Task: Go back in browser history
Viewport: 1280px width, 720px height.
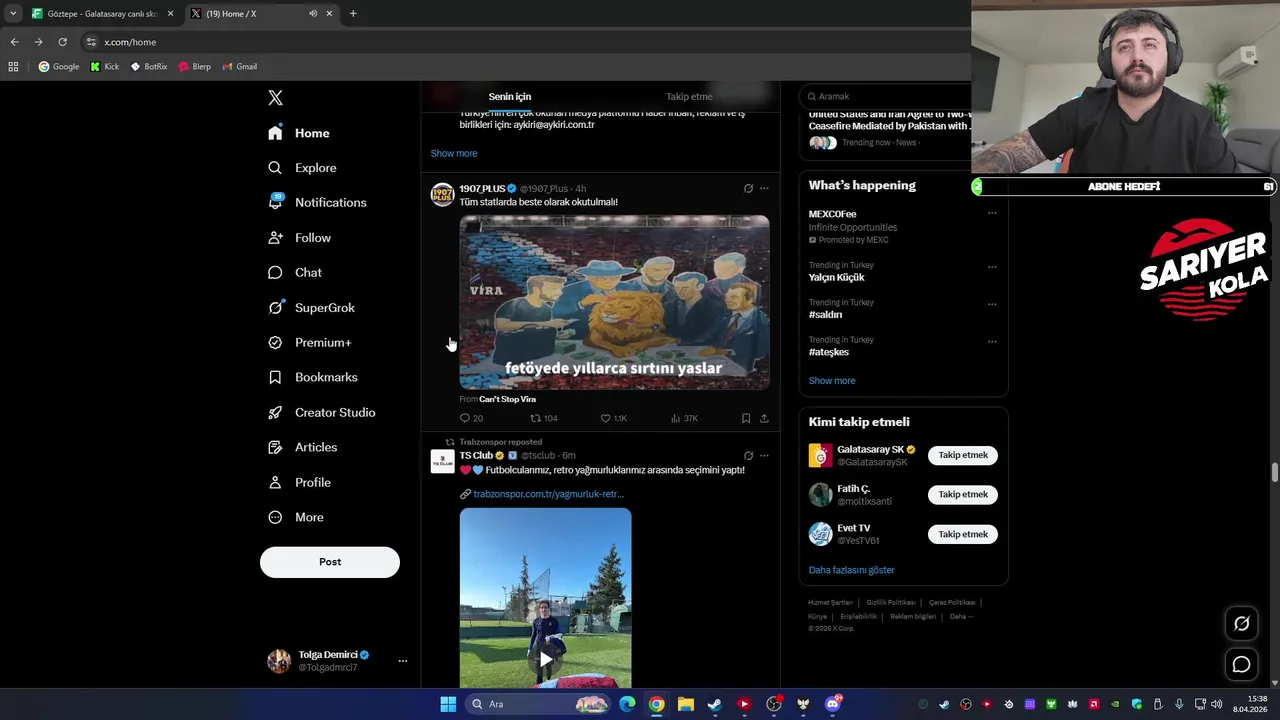Action: click(x=14, y=42)
